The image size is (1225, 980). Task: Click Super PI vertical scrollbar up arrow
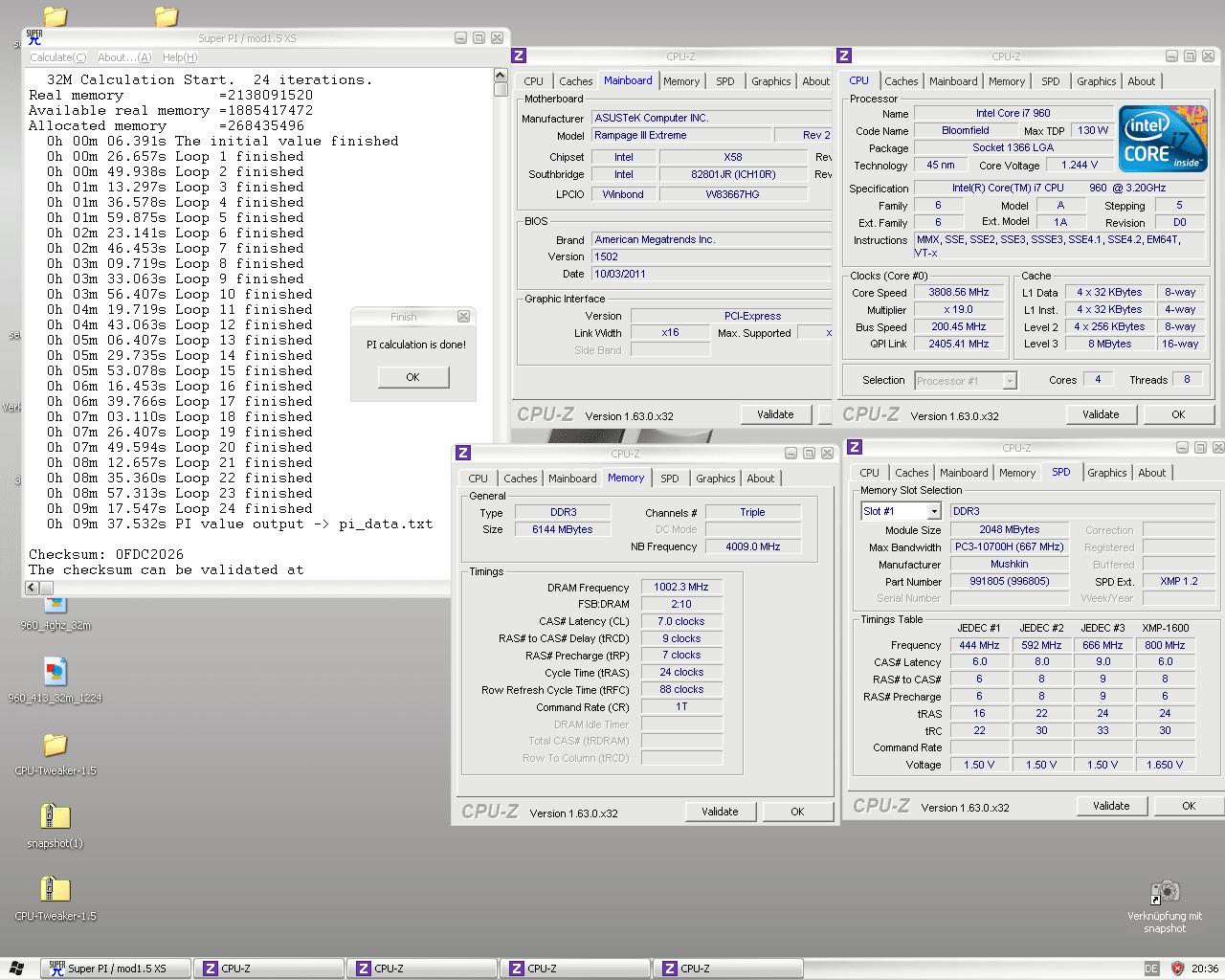[x=501, y=75]
